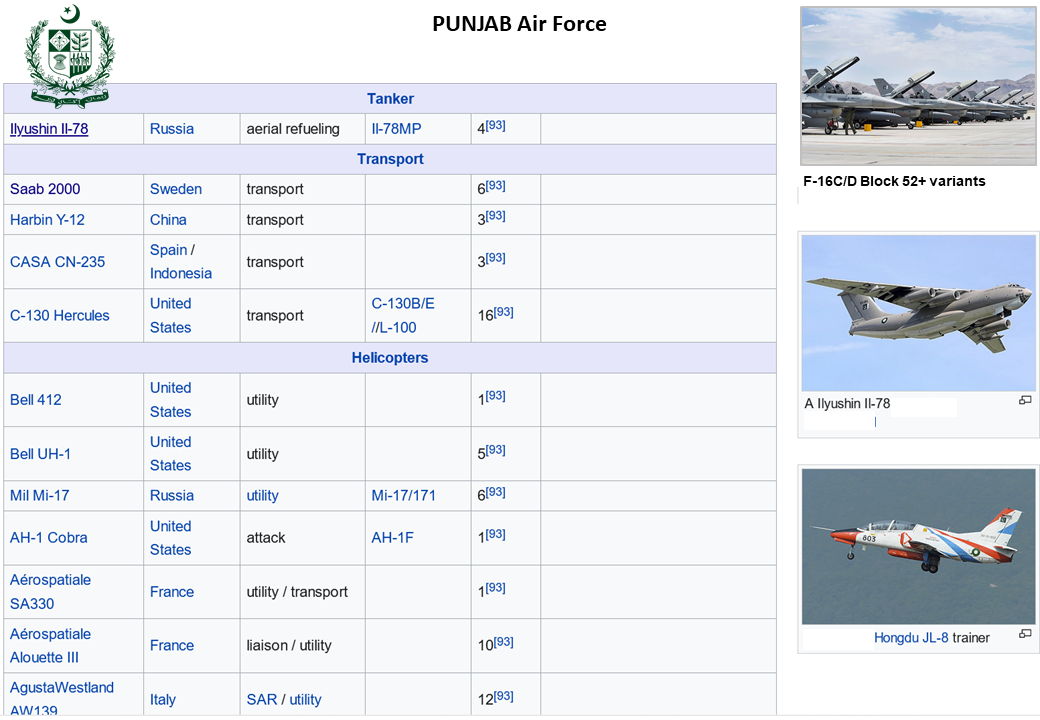Click the [93] reference in the AW139 row
The image size is (1040, 720).
click(x=503, y=696)
